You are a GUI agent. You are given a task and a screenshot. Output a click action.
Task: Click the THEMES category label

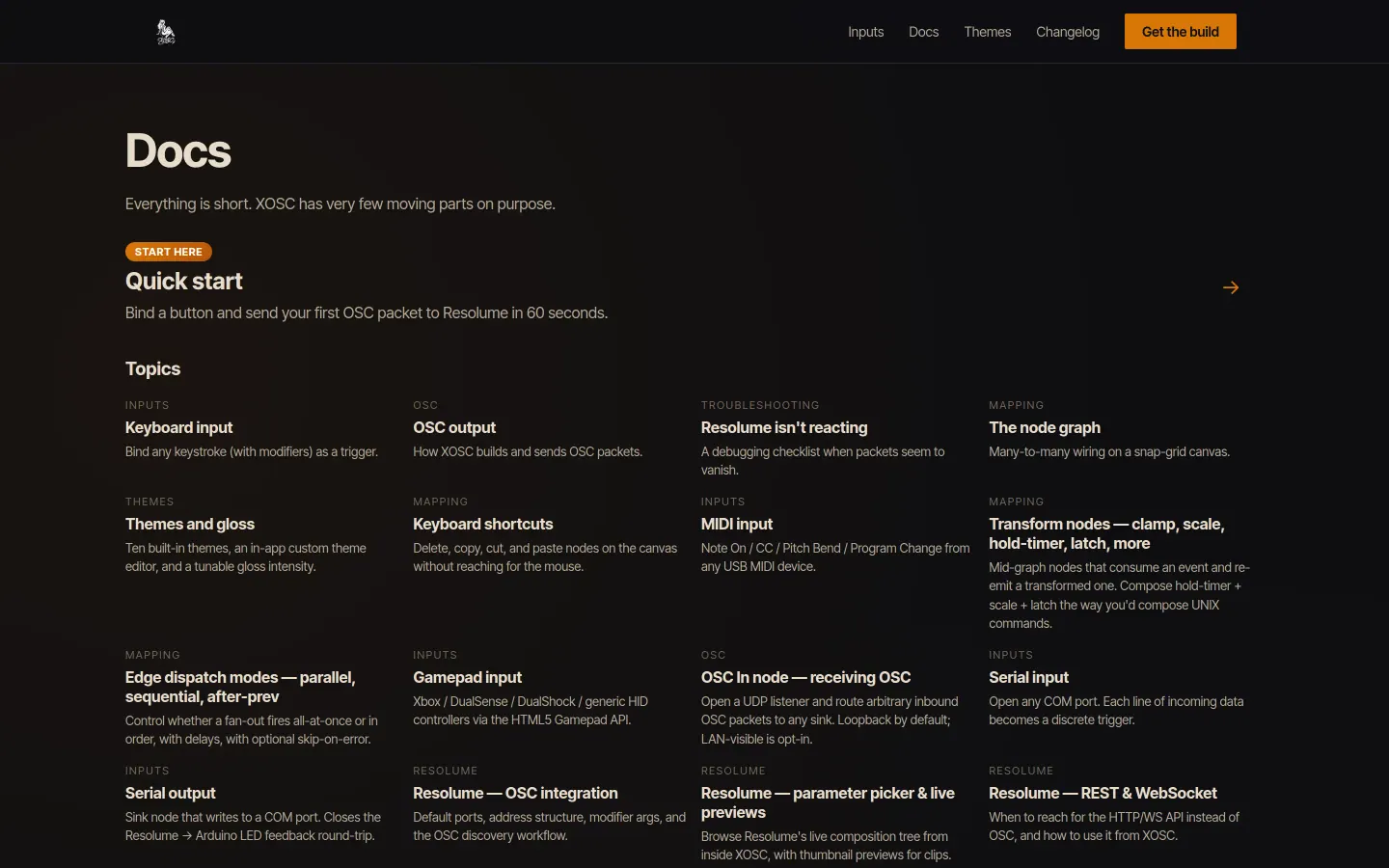[x=150, y=502]
